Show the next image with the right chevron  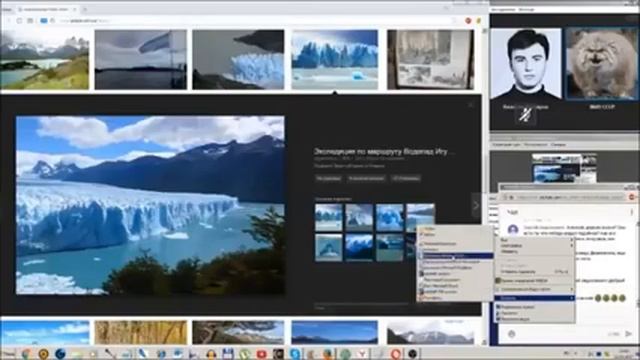476,205
